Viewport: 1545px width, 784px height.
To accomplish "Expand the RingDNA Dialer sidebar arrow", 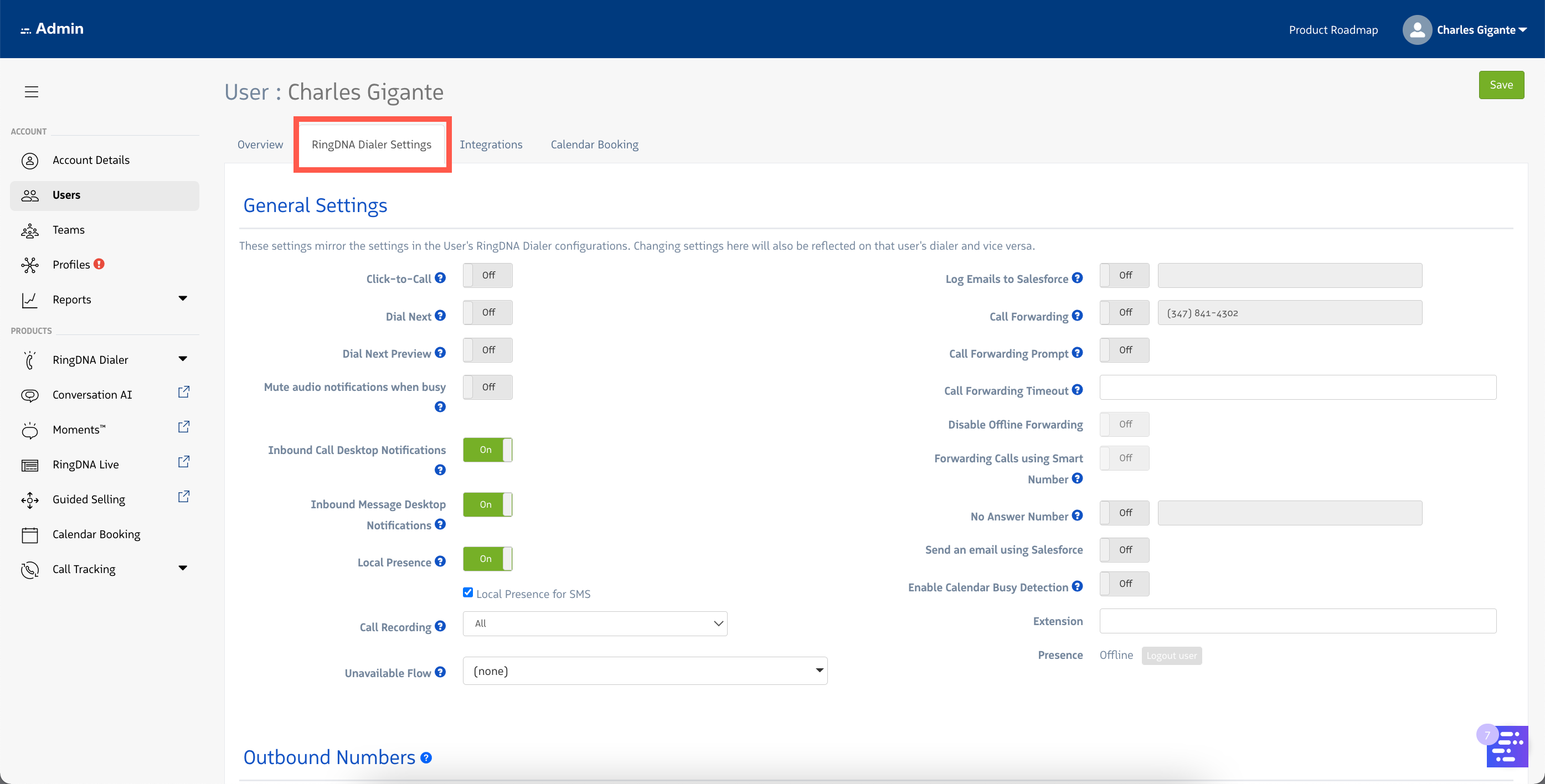I will 183,359.
